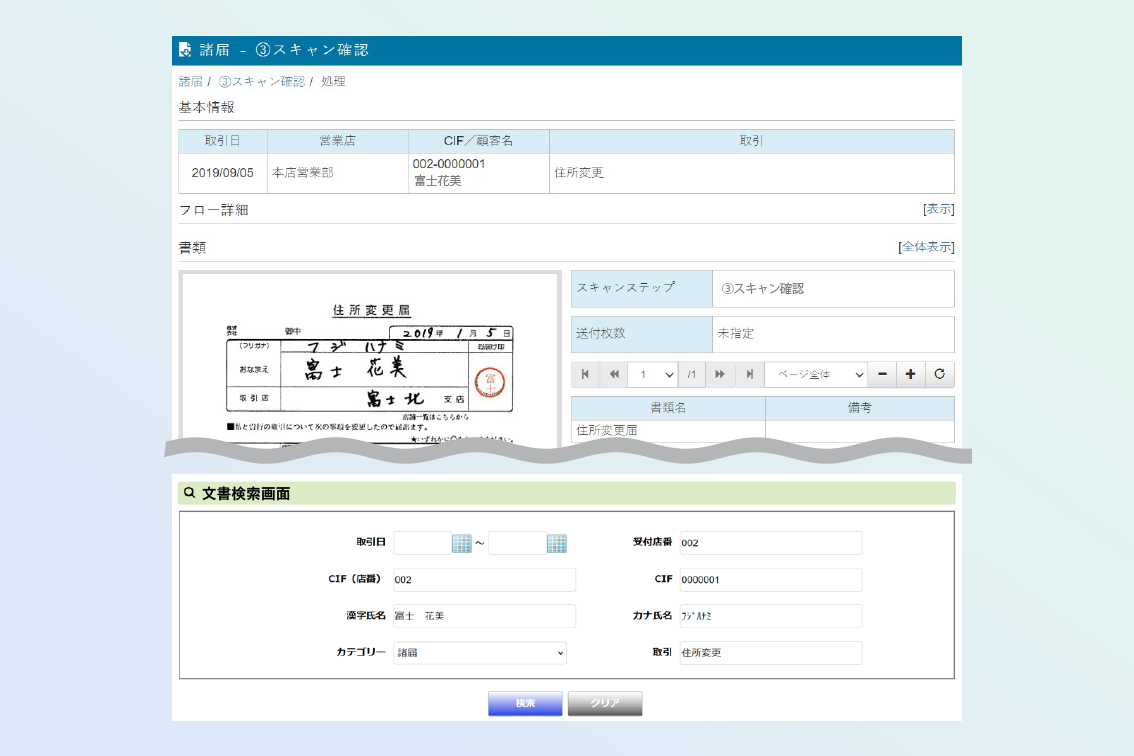Open the page number dropdown
1134x756 pixels.
[653, 375]
